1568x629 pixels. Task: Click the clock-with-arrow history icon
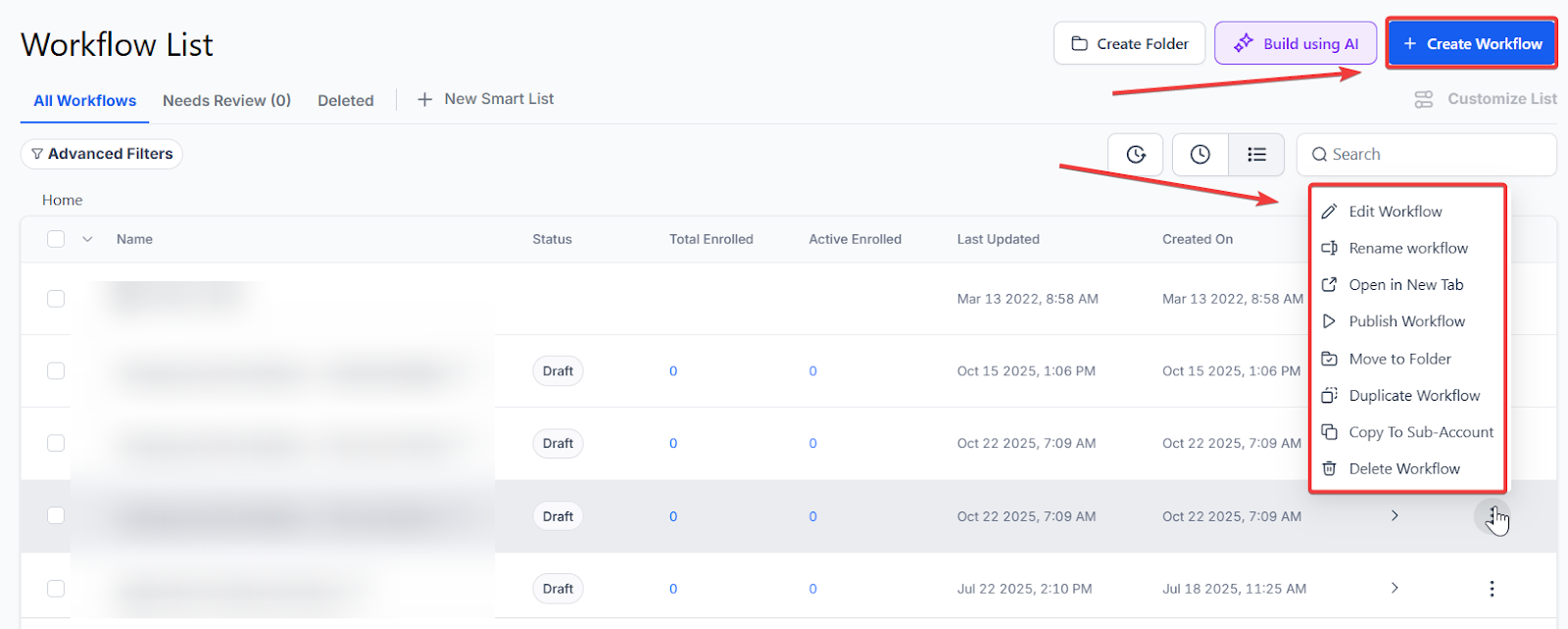click(1136, 155)
